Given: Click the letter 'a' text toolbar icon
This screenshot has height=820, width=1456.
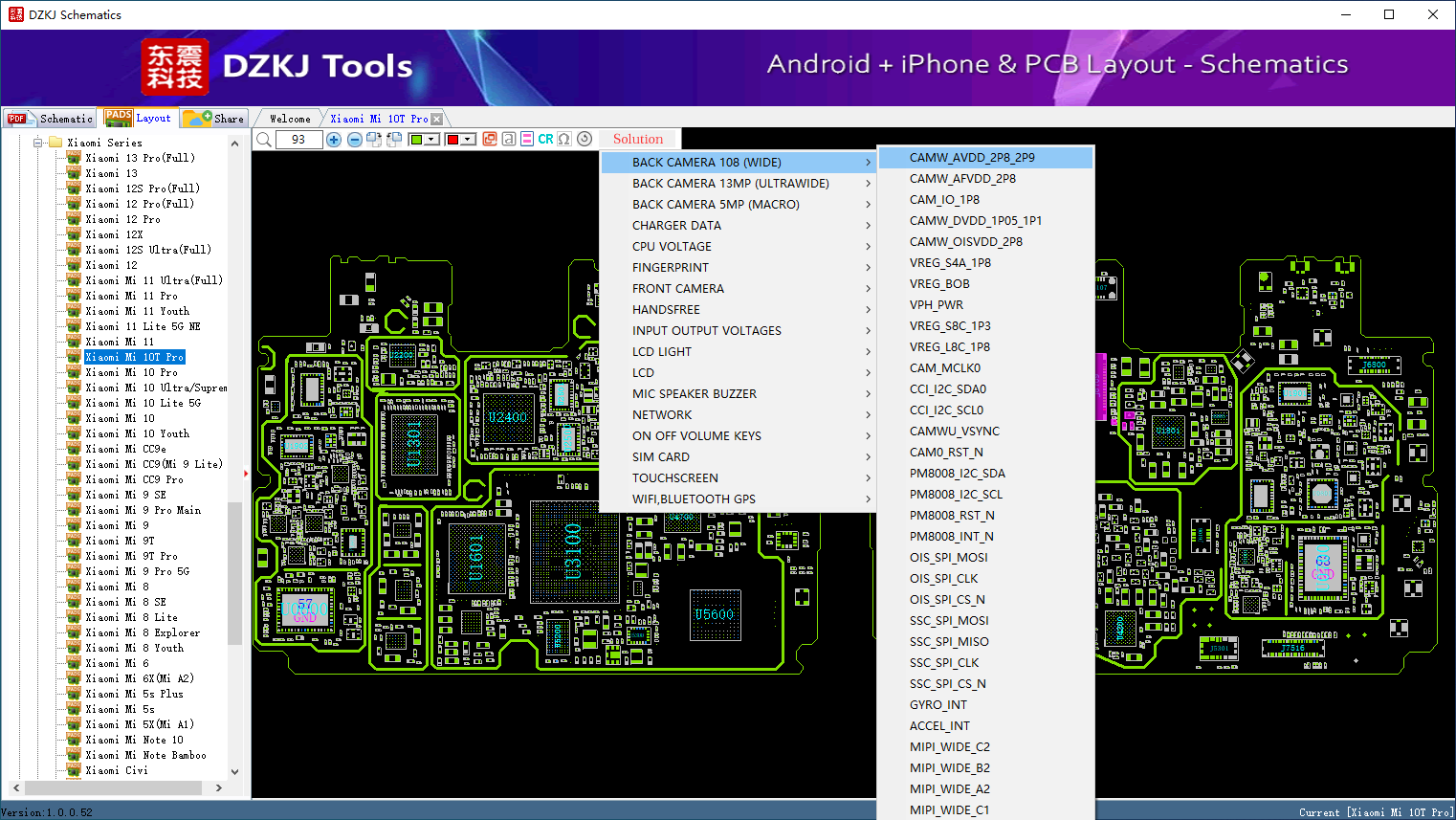Looking at the screenshot, I should point(509,140).
